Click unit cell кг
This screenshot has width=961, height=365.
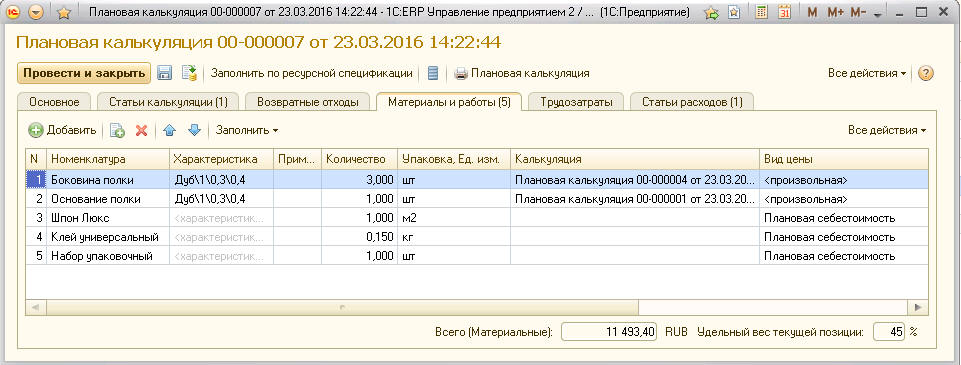tap(454, 237)
